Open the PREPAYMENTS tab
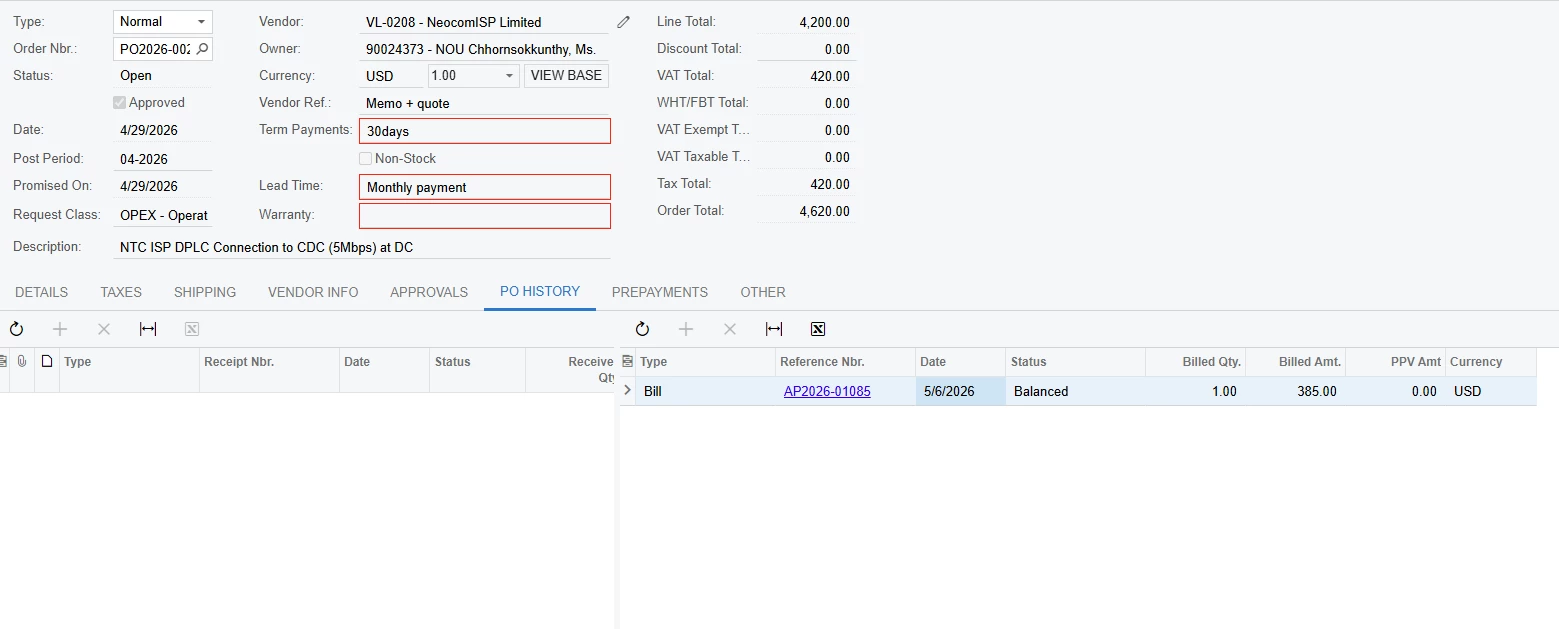Screen dimensions: 1559x629 pyautogui.click(x=660, y=292)
